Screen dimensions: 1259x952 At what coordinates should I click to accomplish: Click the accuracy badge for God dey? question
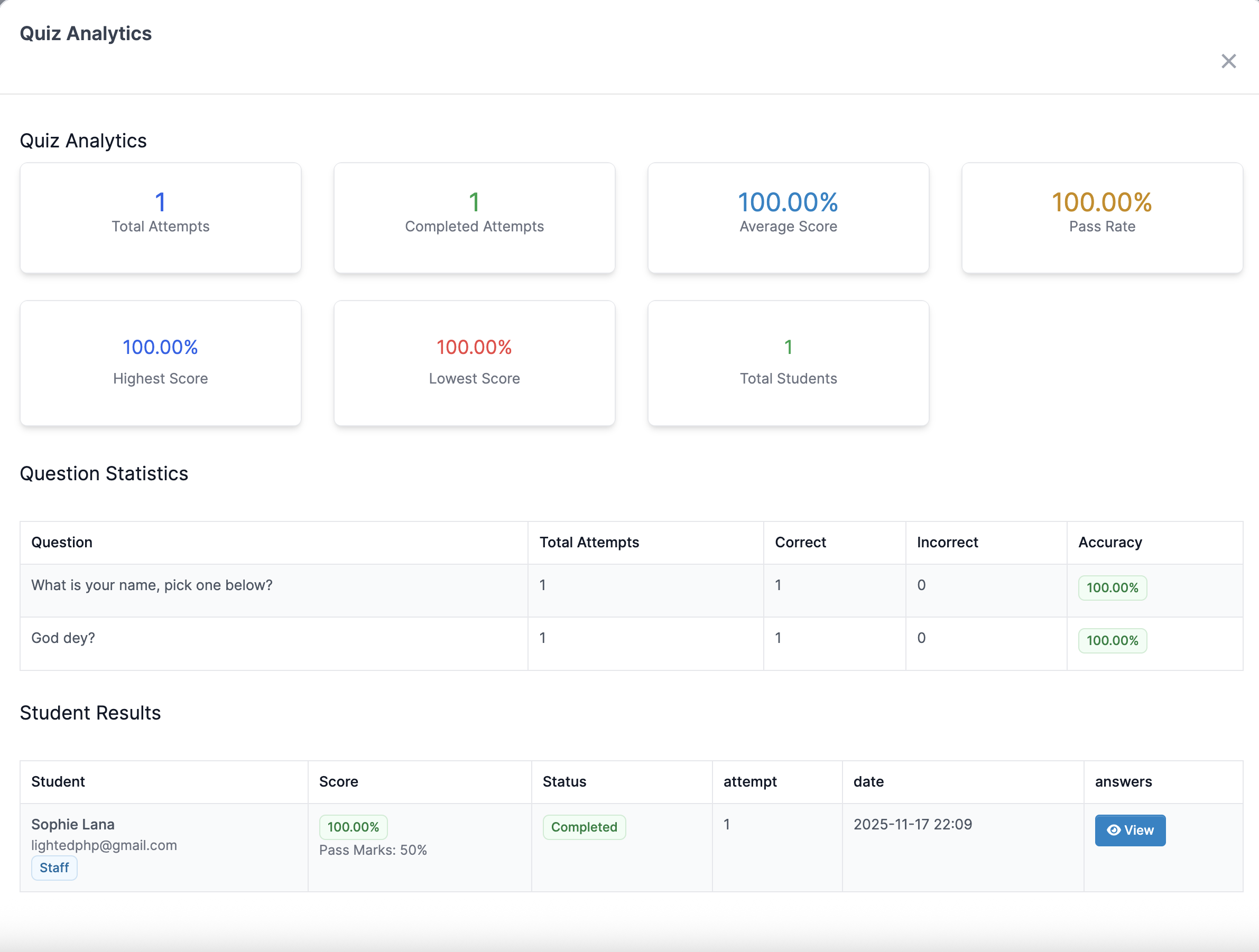point(1112,640)
